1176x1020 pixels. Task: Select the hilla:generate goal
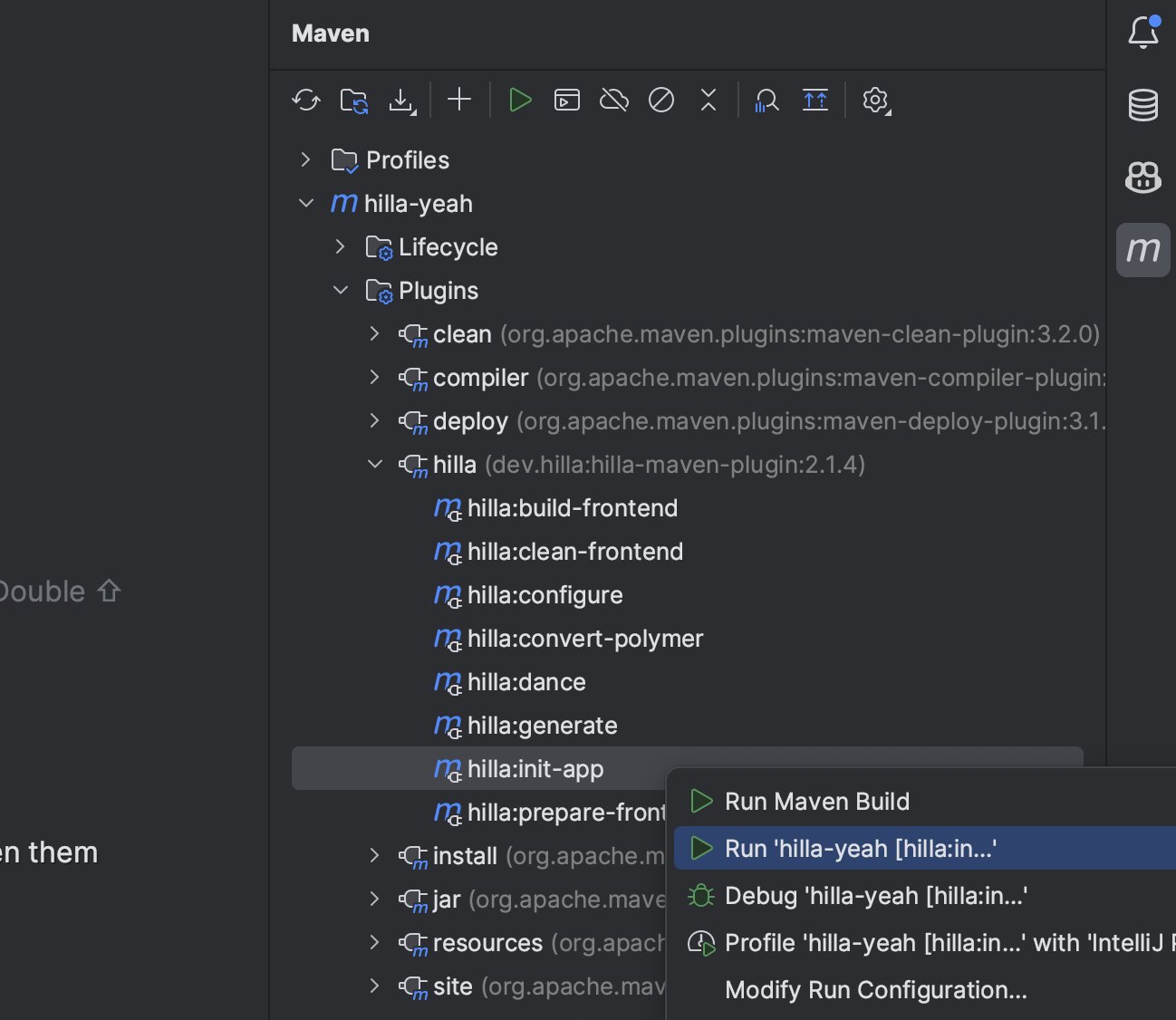pyautogui.click(x=543, y=726)
